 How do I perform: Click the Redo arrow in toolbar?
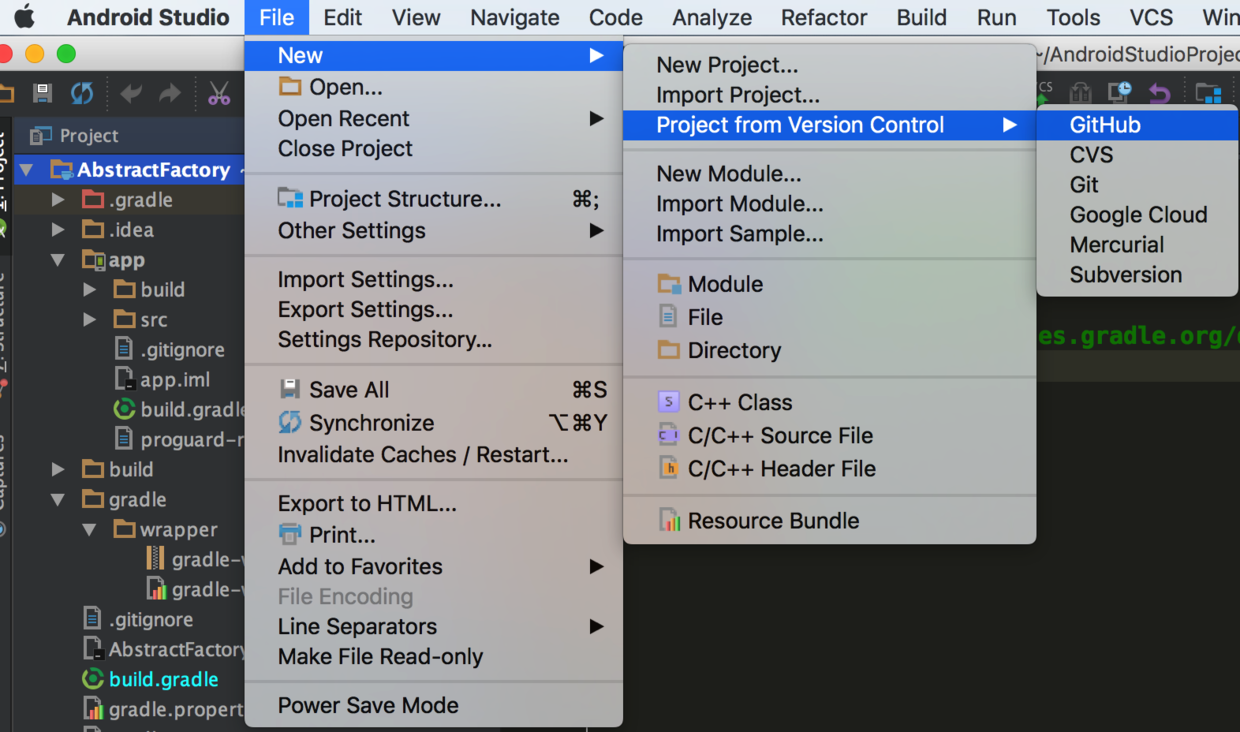pyautogui.click(x=170, y=94)
